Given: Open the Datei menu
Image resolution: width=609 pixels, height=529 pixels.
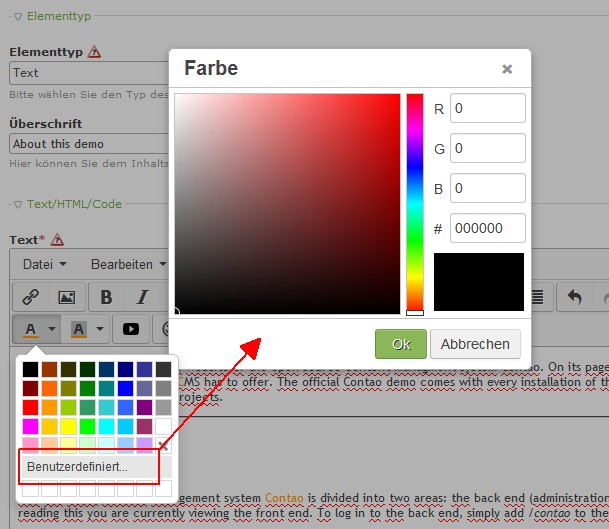Looking at the screenshot, I should (x=44, y=265).
